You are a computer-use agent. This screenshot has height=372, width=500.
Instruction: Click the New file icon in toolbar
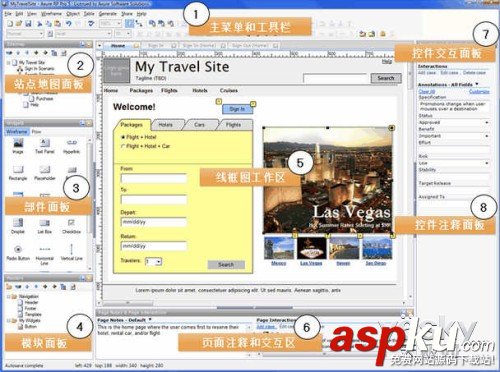(x=10, y=24)
